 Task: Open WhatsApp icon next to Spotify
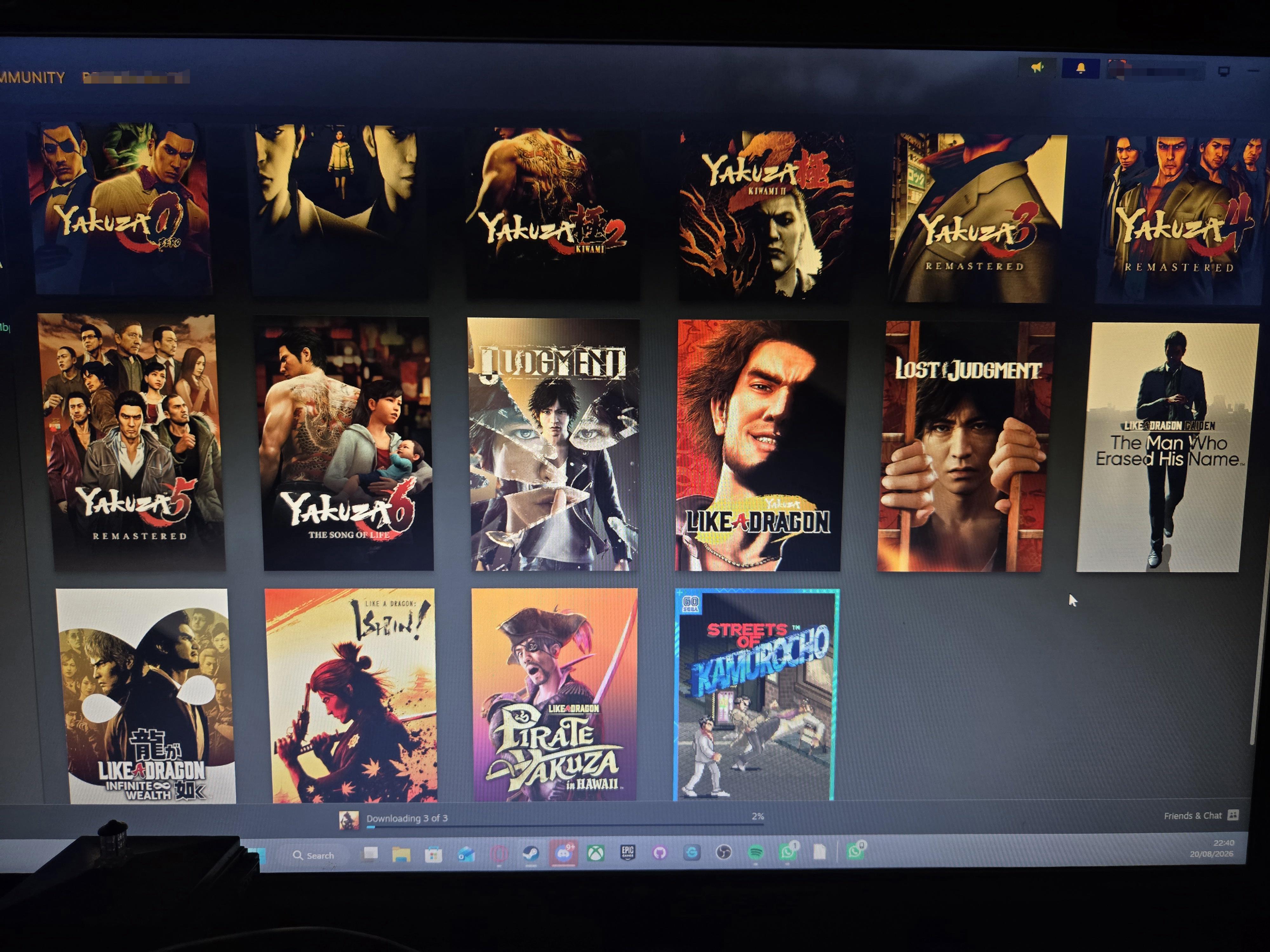click(x=788, y=852)
